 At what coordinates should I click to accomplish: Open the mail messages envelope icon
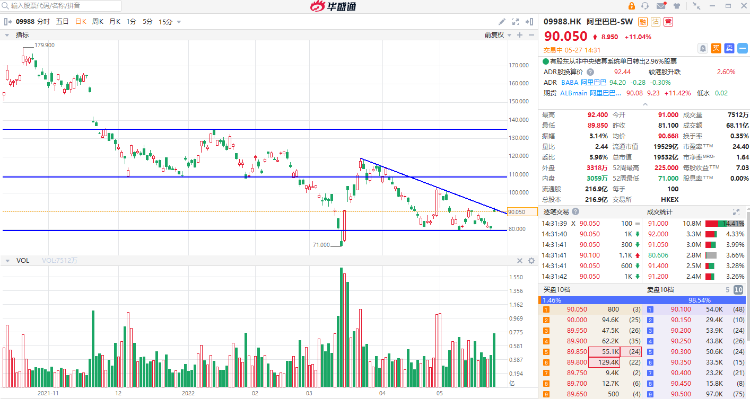click(662, 6)
